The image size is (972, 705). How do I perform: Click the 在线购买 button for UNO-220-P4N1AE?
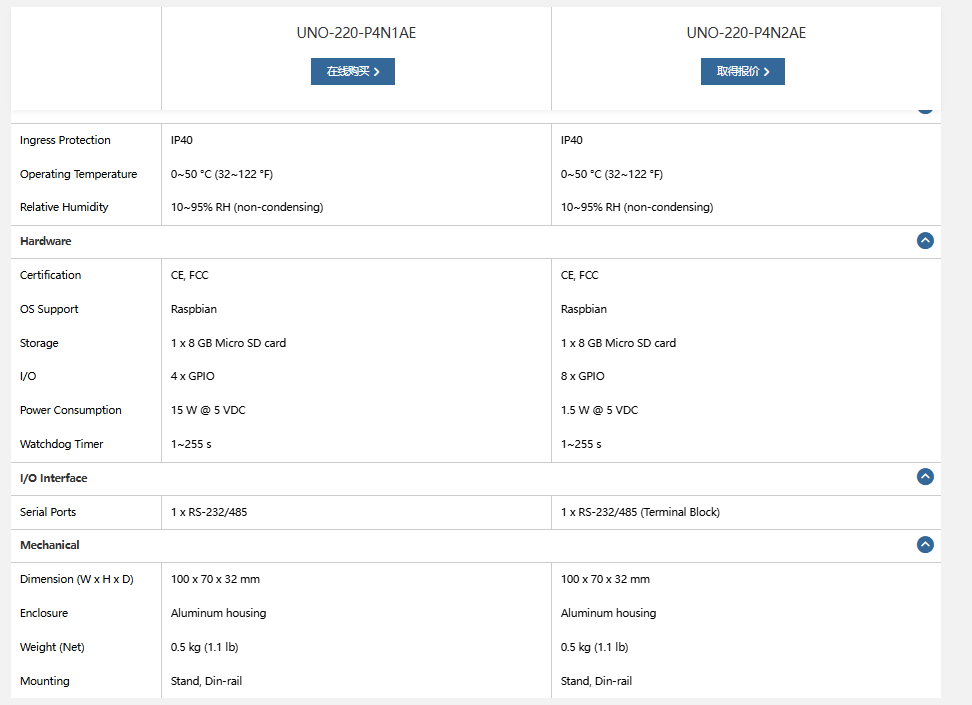[353, 71]
